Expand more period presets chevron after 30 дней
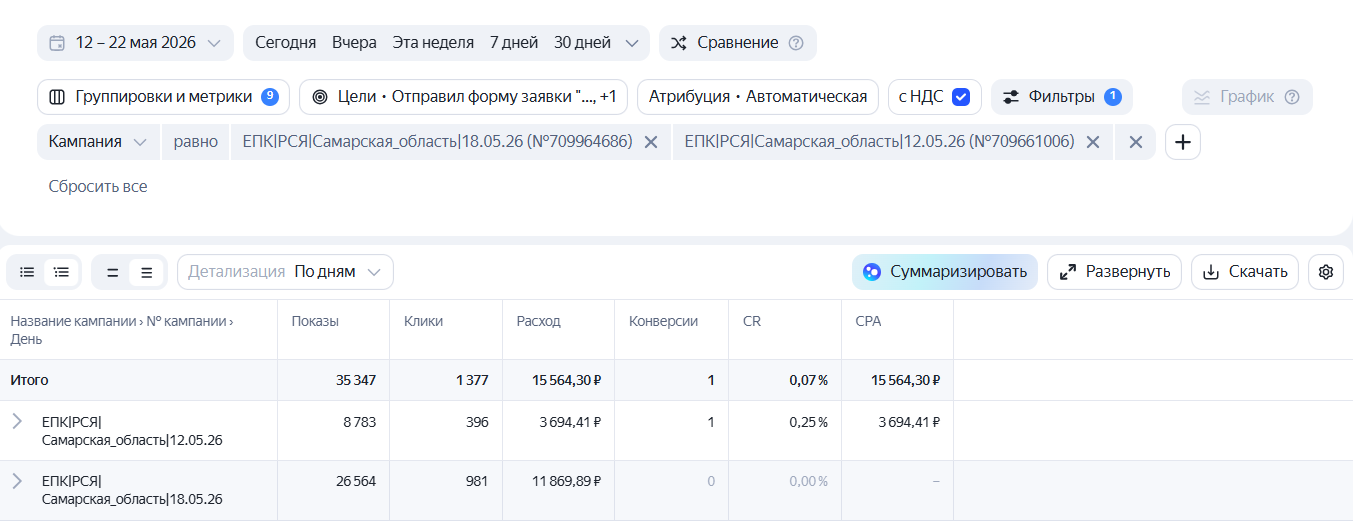This screenshot has width=1353, height=527. (631, 43)
